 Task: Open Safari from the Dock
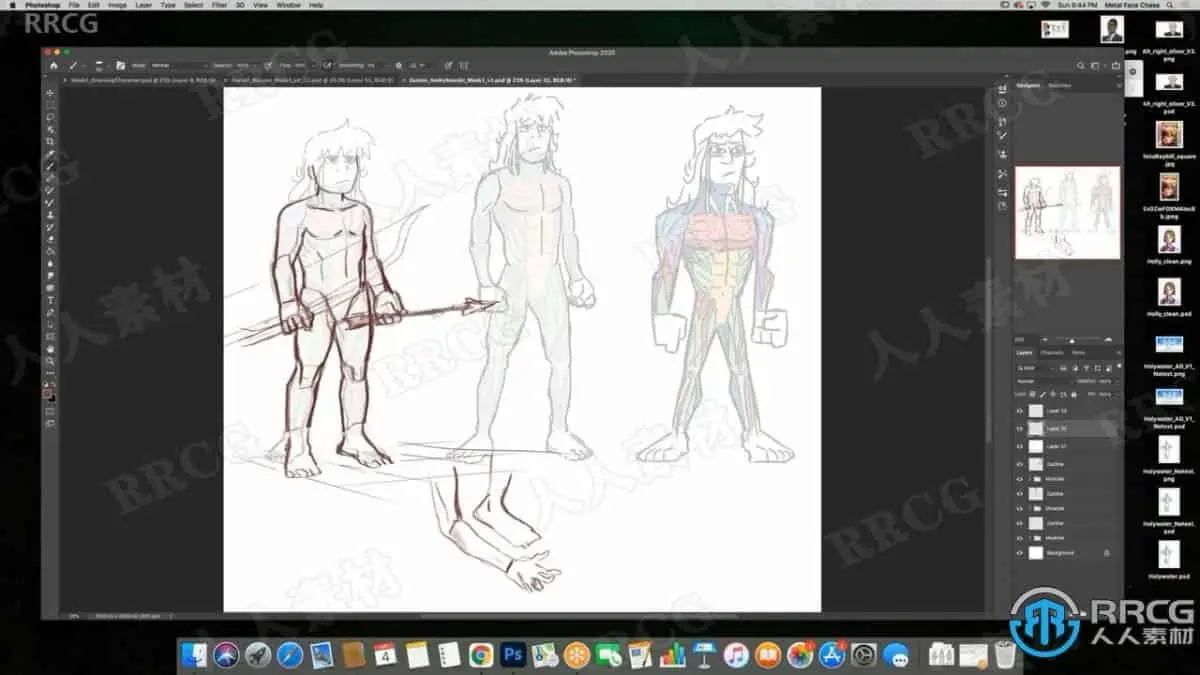(x=290, y=655)
